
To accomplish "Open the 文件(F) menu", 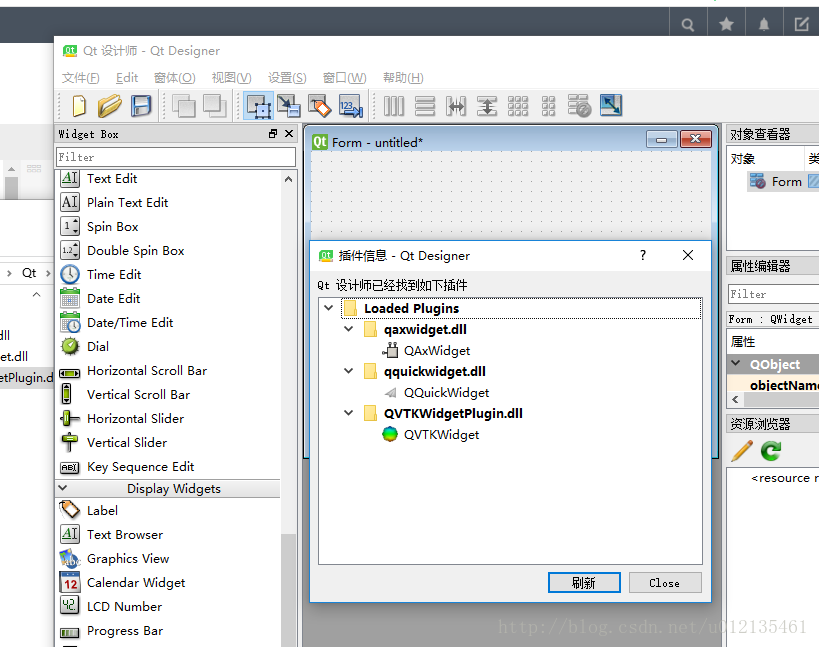I will [80, 78].
